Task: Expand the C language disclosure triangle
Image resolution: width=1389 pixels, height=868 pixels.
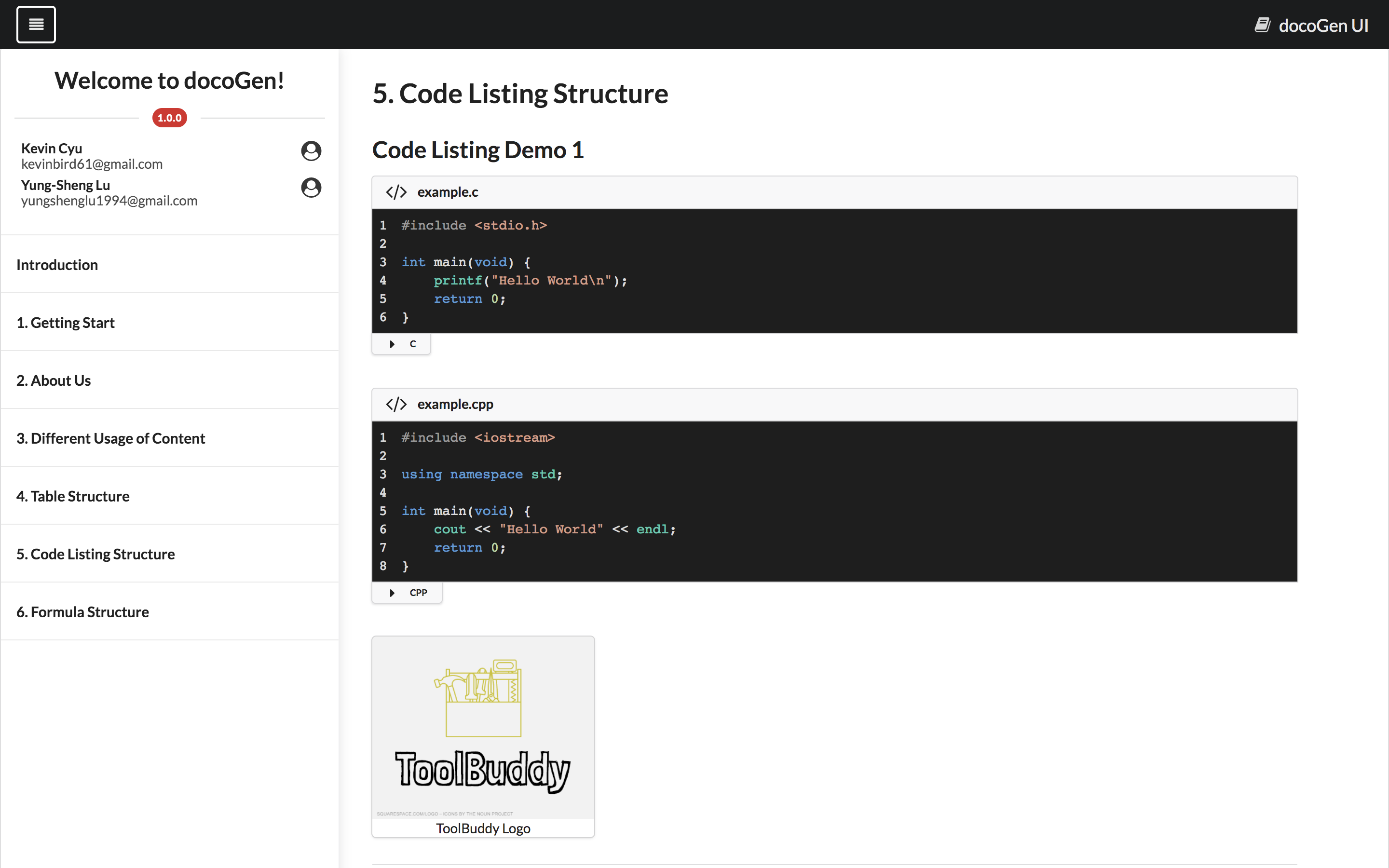Action: tap(392, 344)
